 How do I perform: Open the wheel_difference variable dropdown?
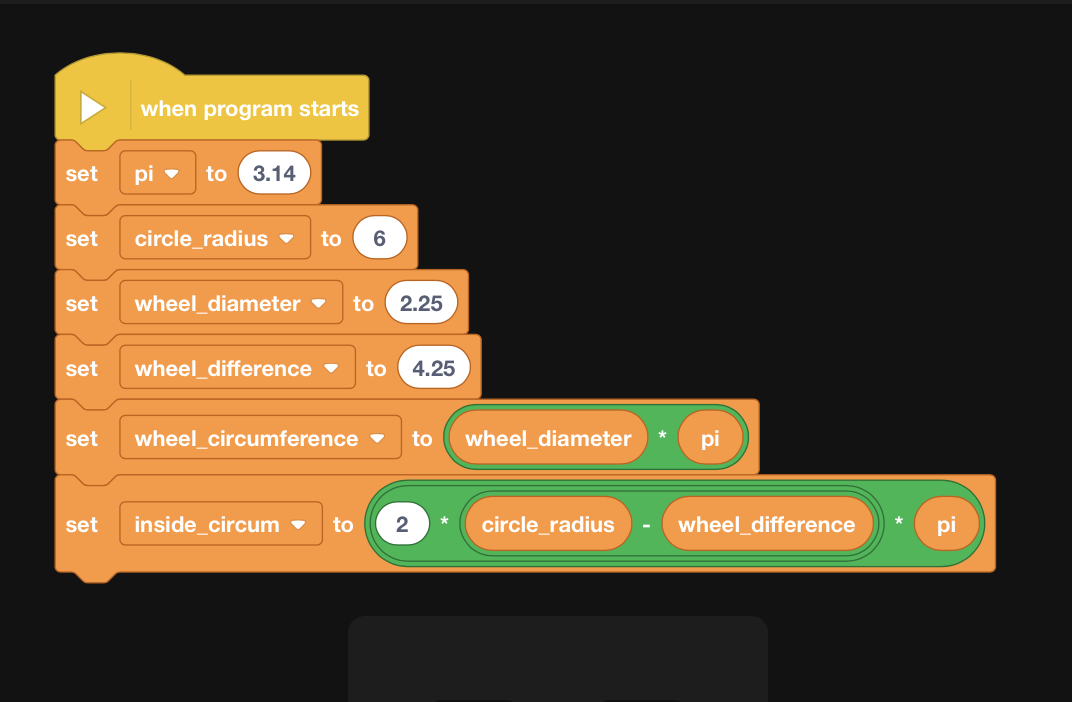click(237, 368)
